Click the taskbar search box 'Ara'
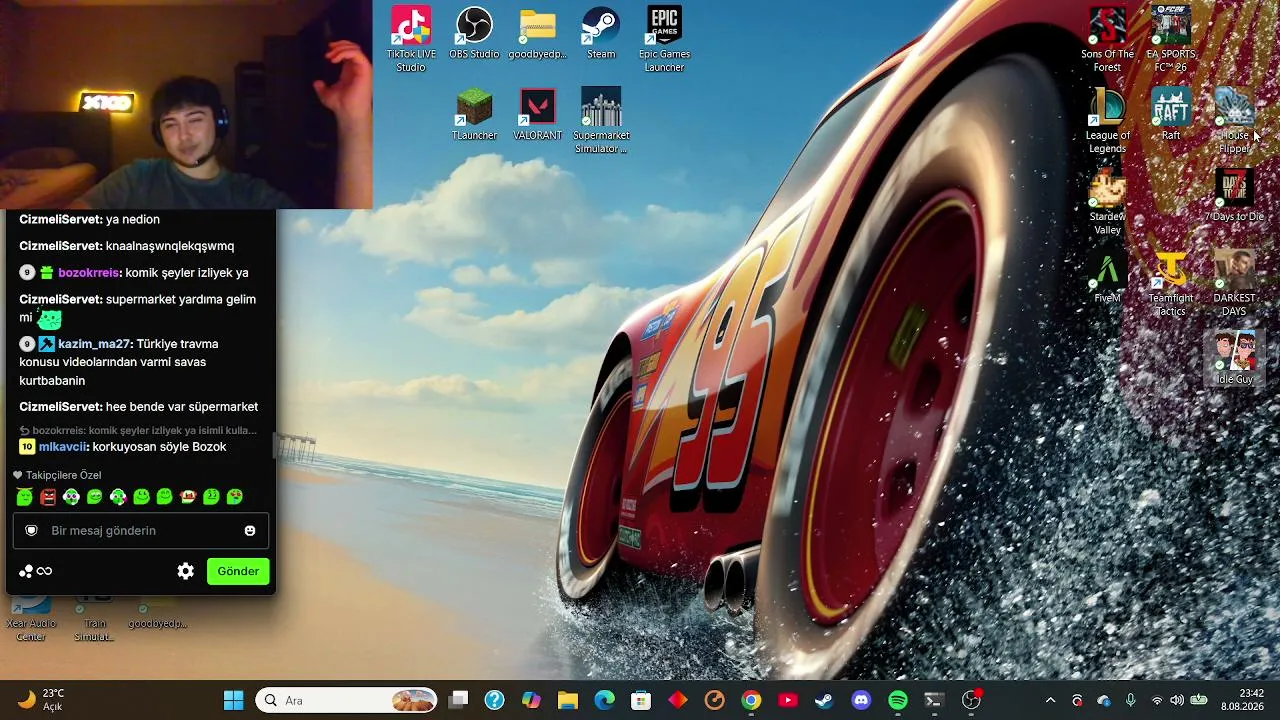 tap(347, 701)
